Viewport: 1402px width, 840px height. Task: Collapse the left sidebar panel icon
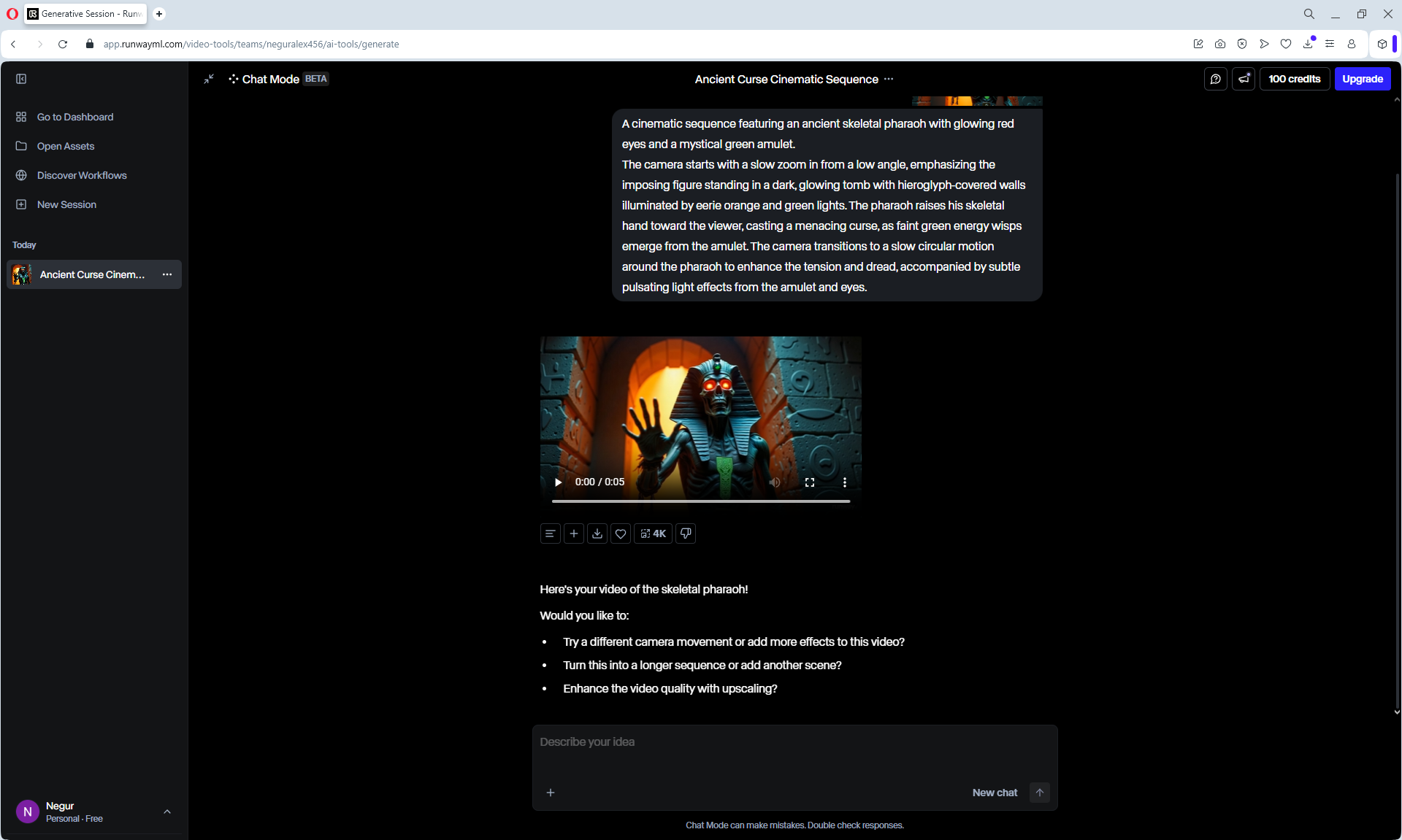click(21, 79)
